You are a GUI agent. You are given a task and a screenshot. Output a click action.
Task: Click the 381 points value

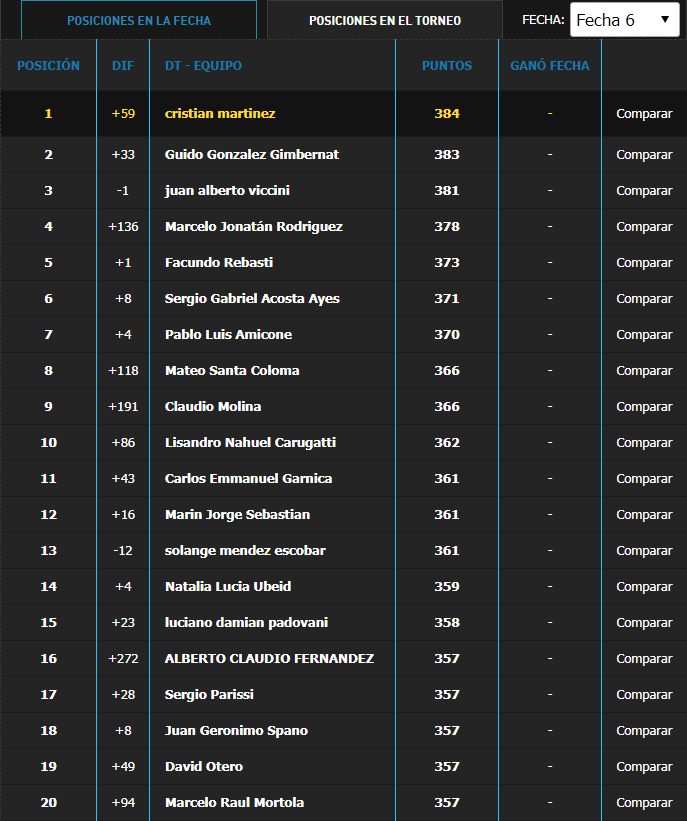click(447, 191)
